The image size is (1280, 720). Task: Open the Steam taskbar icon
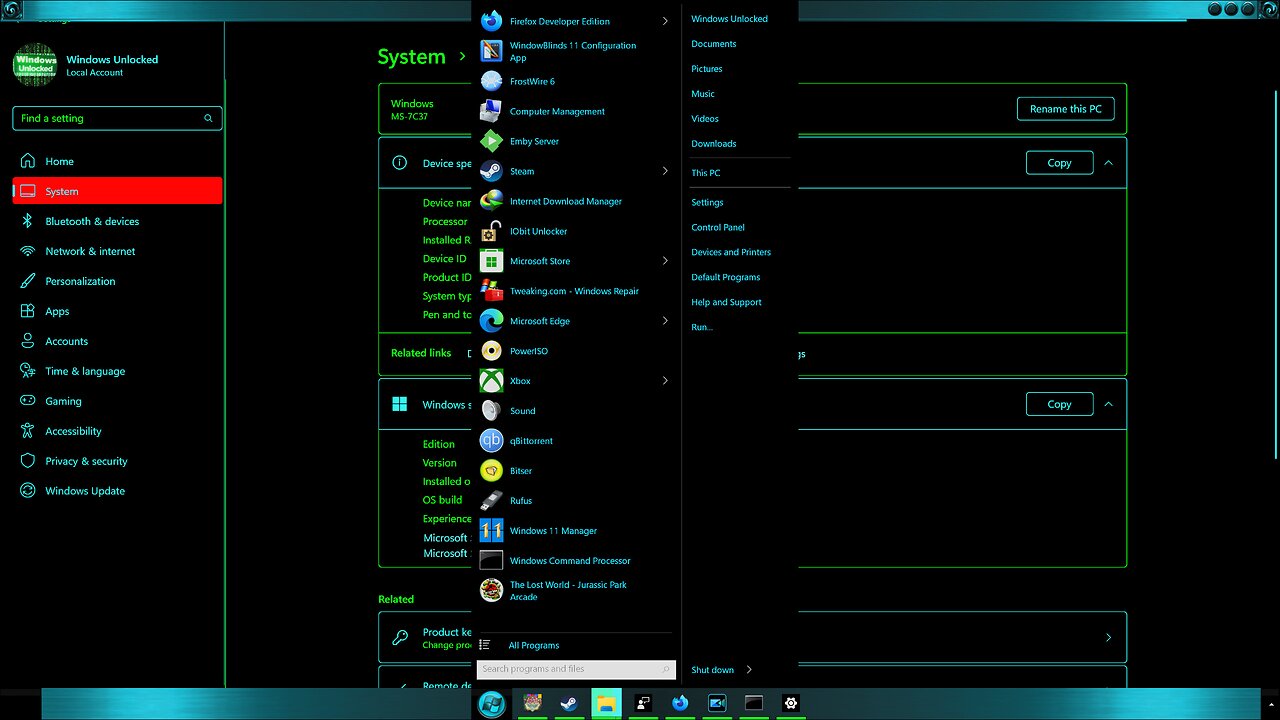(x=569, y=703)
